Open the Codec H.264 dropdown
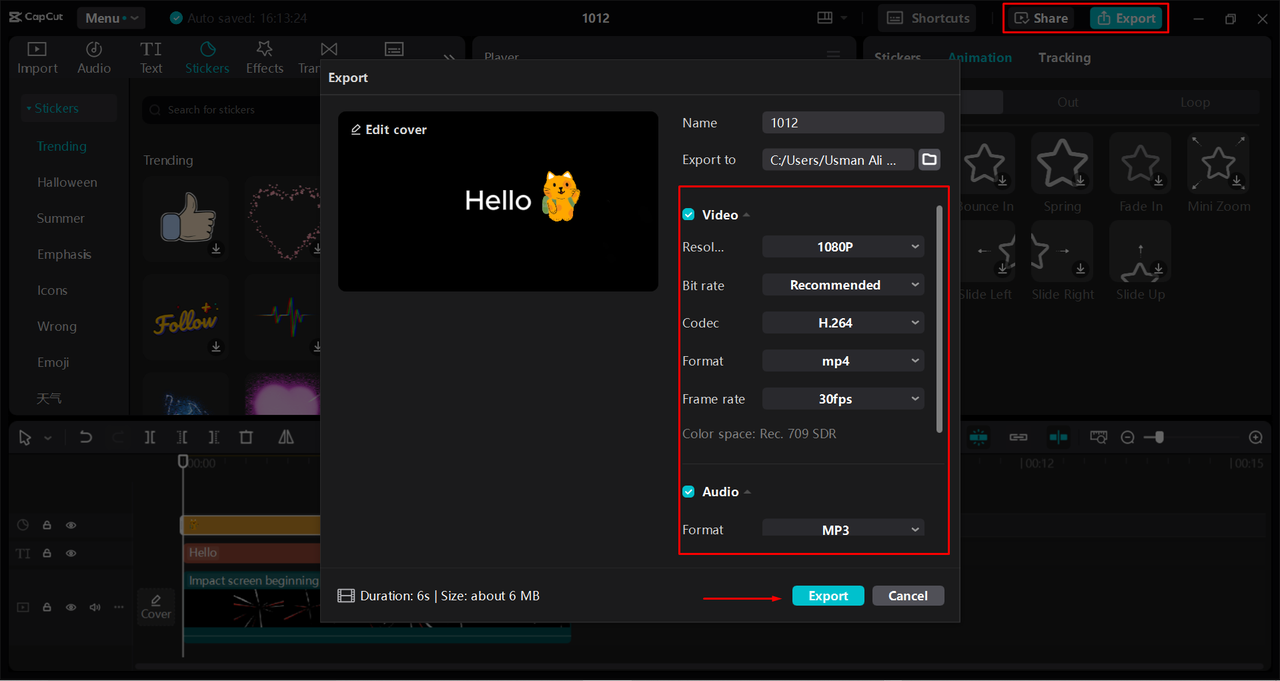The width and height of the screenshot is (1280, 681). point(843,323)
